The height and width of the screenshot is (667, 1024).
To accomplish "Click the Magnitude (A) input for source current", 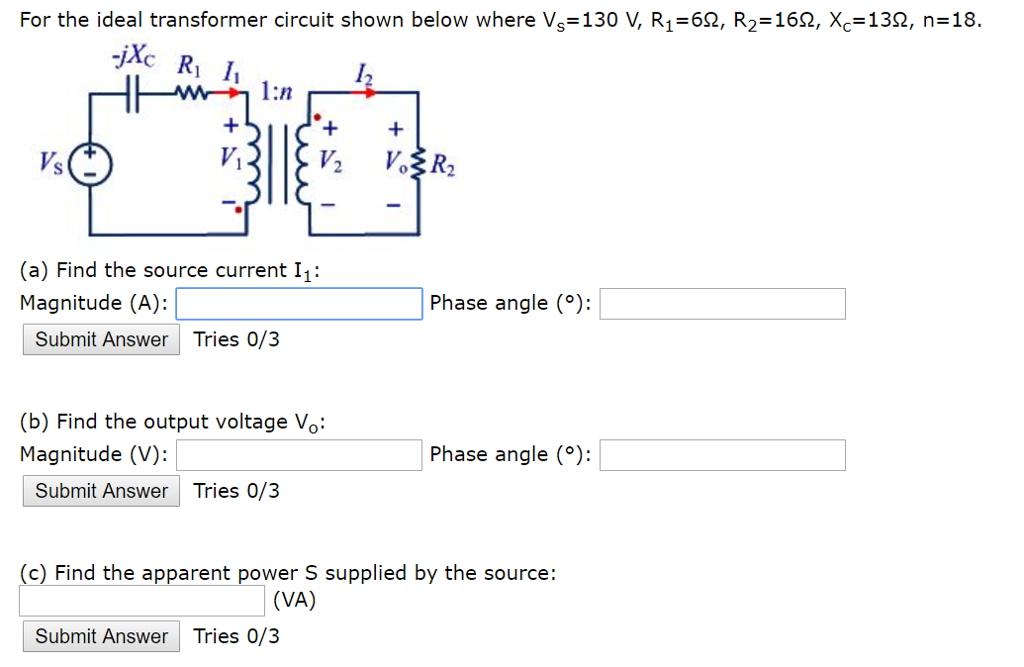I will [x=298, y=303].
